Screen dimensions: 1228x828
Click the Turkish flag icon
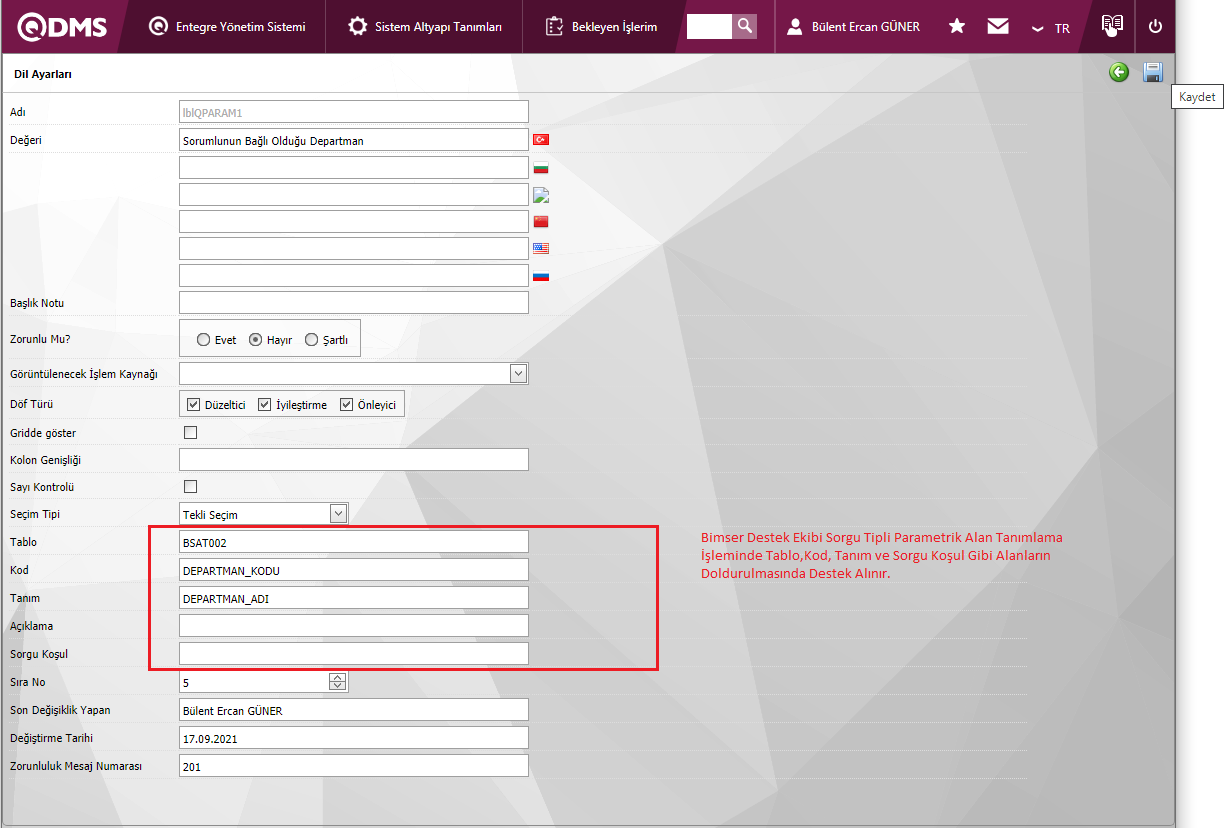[x=541, y=140]
